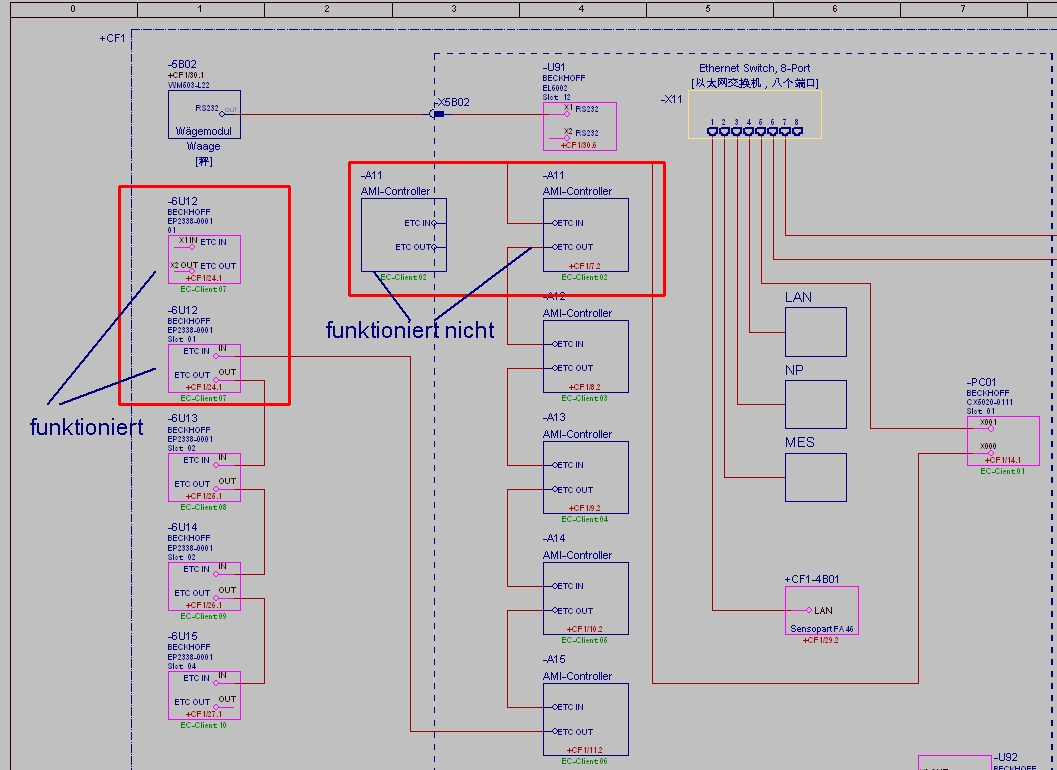Click the EC-Client 08 label

coord(204,508)
